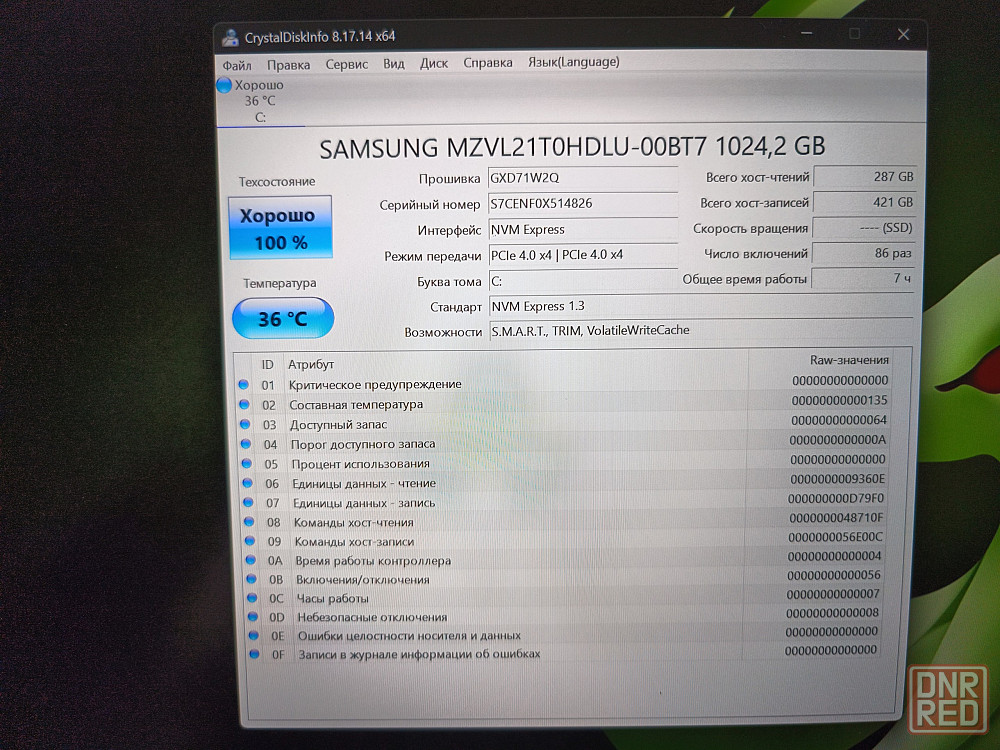Click the blue orb beside attribute 05
Screen dimensions: 1000x750
coord(244,463)
